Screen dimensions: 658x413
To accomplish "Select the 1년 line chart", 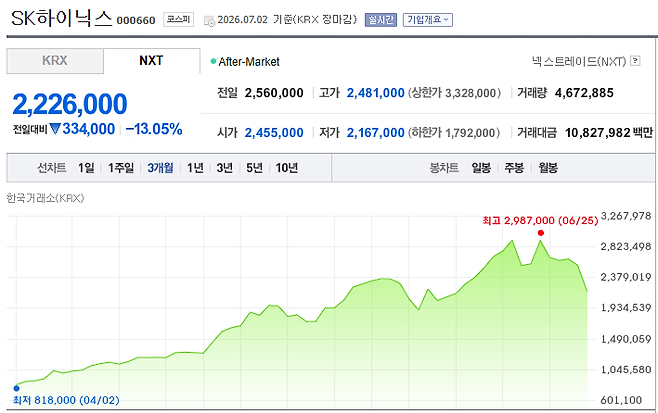I will 195,168.
